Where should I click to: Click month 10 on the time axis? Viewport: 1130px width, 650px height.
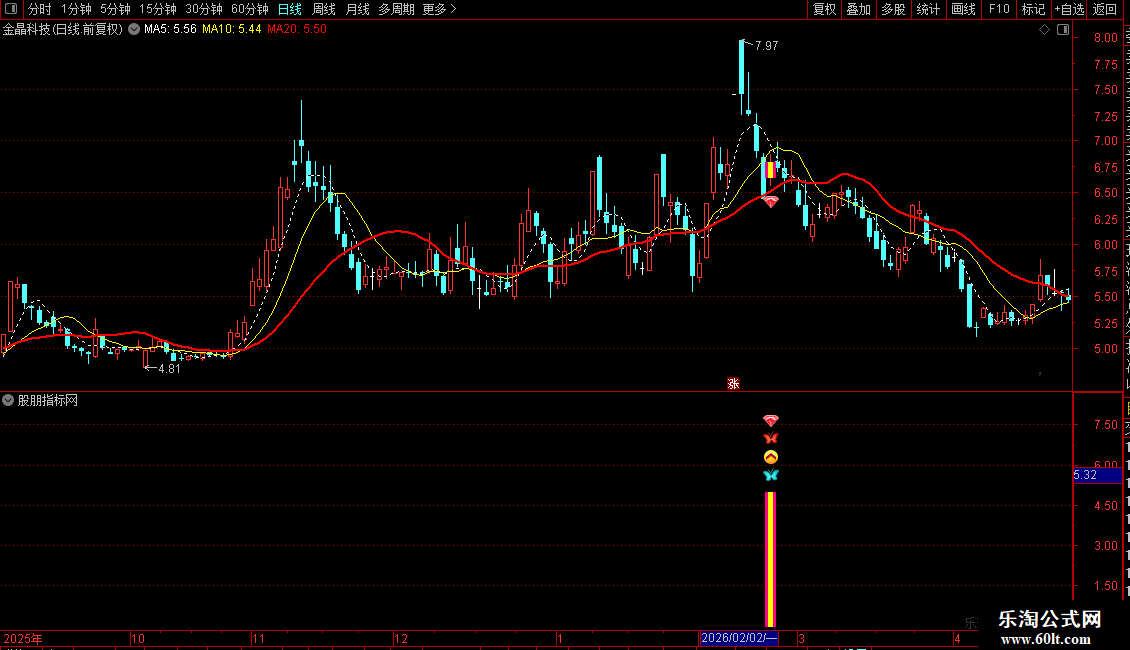[138, 638]
